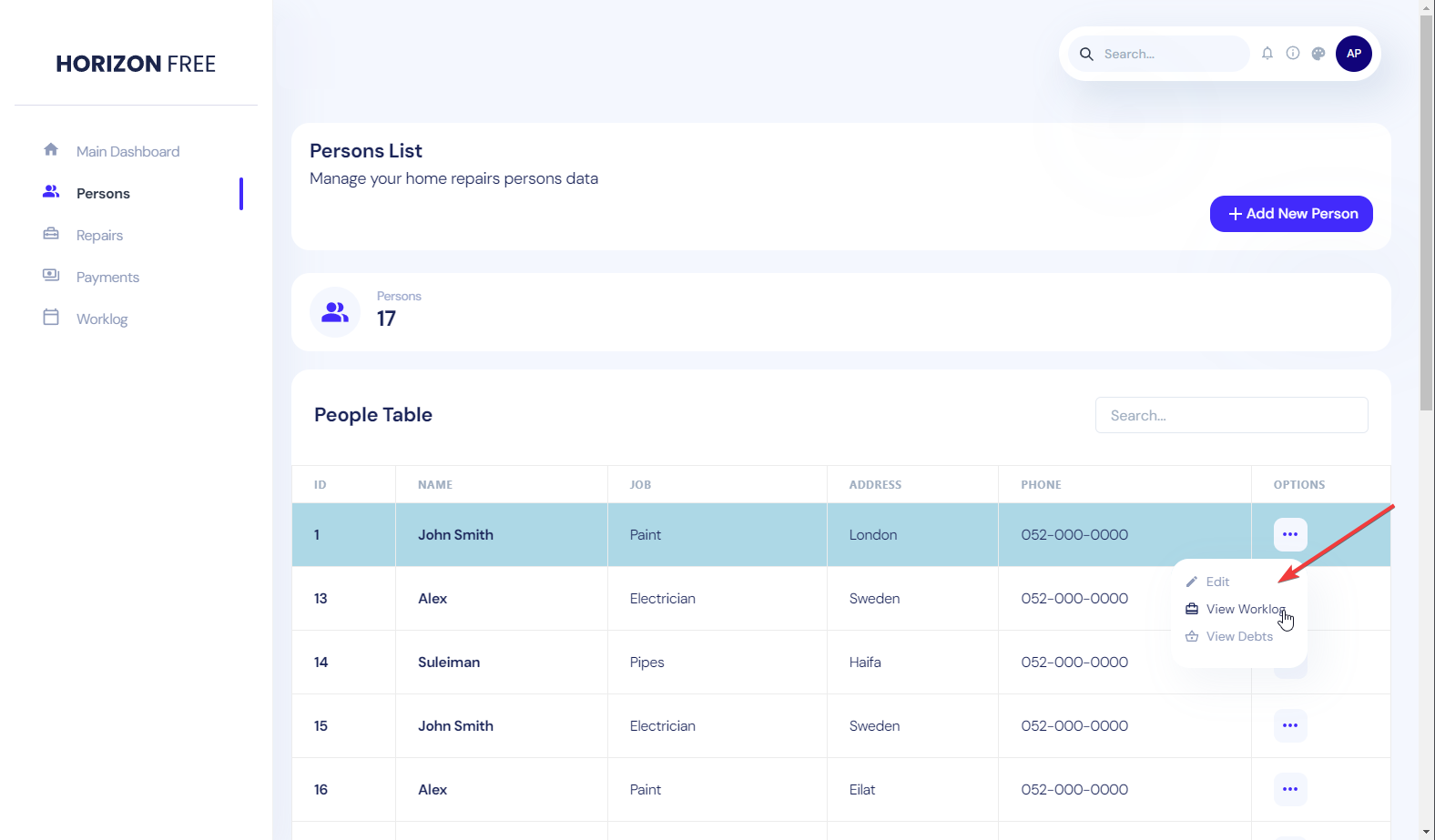Click the Persons count value 17
Image resolution: width=1435 pixels, height=840 pixels.
coord(386,319)
